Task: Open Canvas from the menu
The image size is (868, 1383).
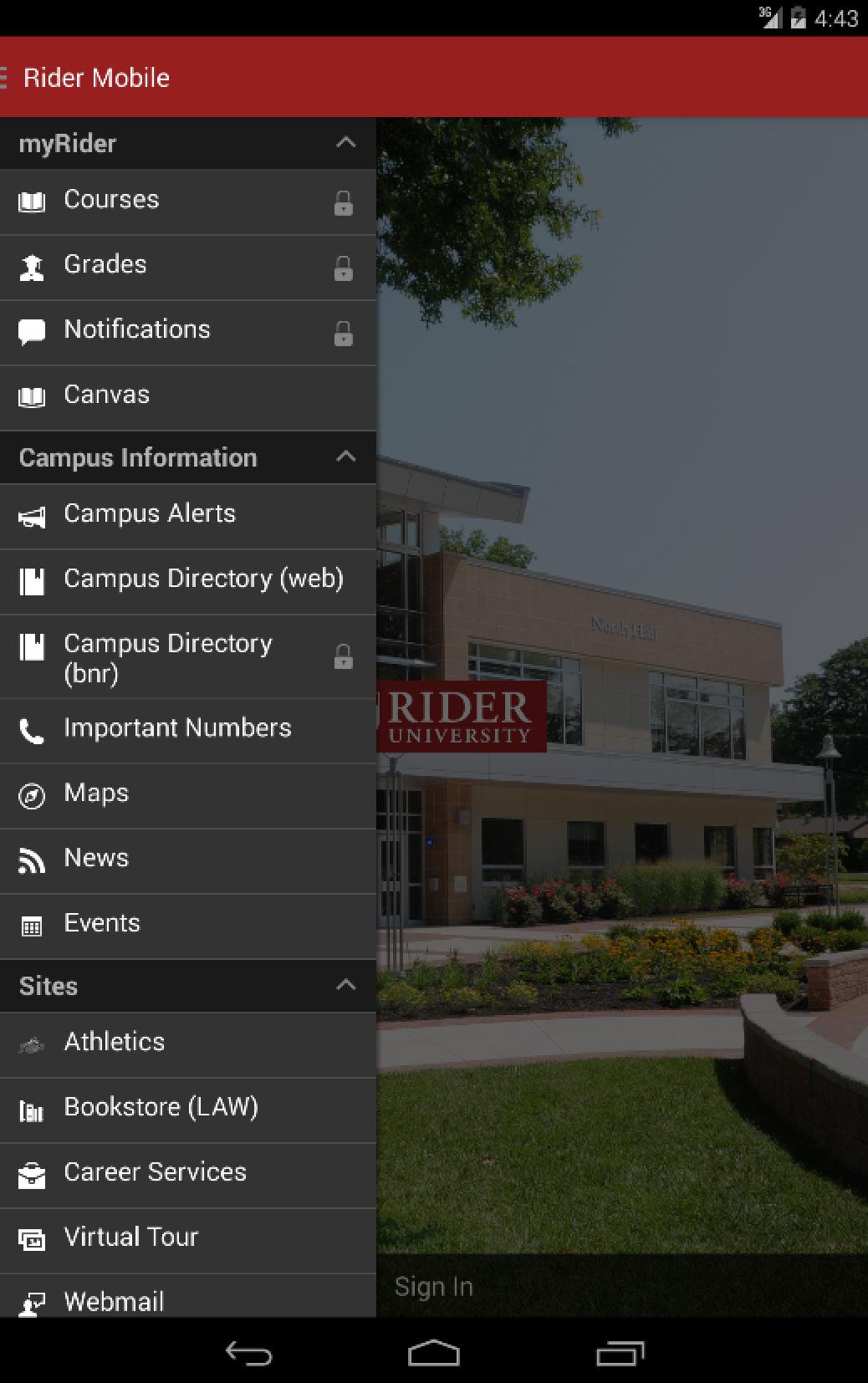Action: 107,395
